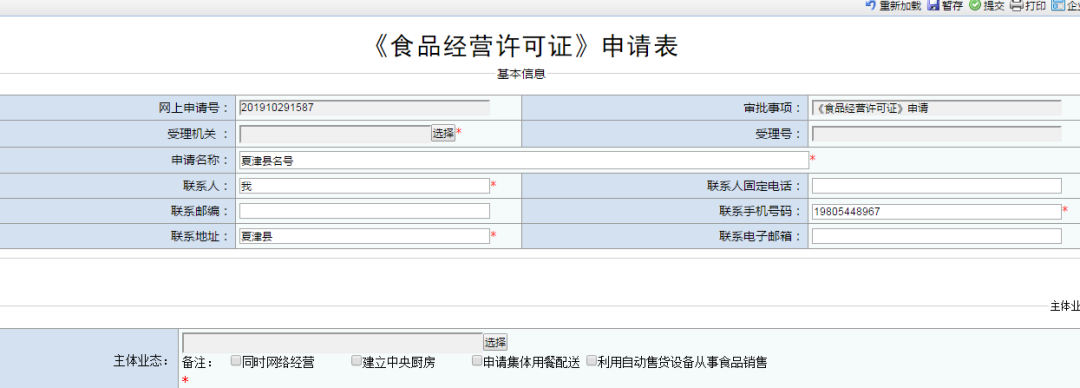Tick the 申请集体用餐配送 checkbox
Viewport: 1080px width, 388px height.
click(x=477, y=360)
